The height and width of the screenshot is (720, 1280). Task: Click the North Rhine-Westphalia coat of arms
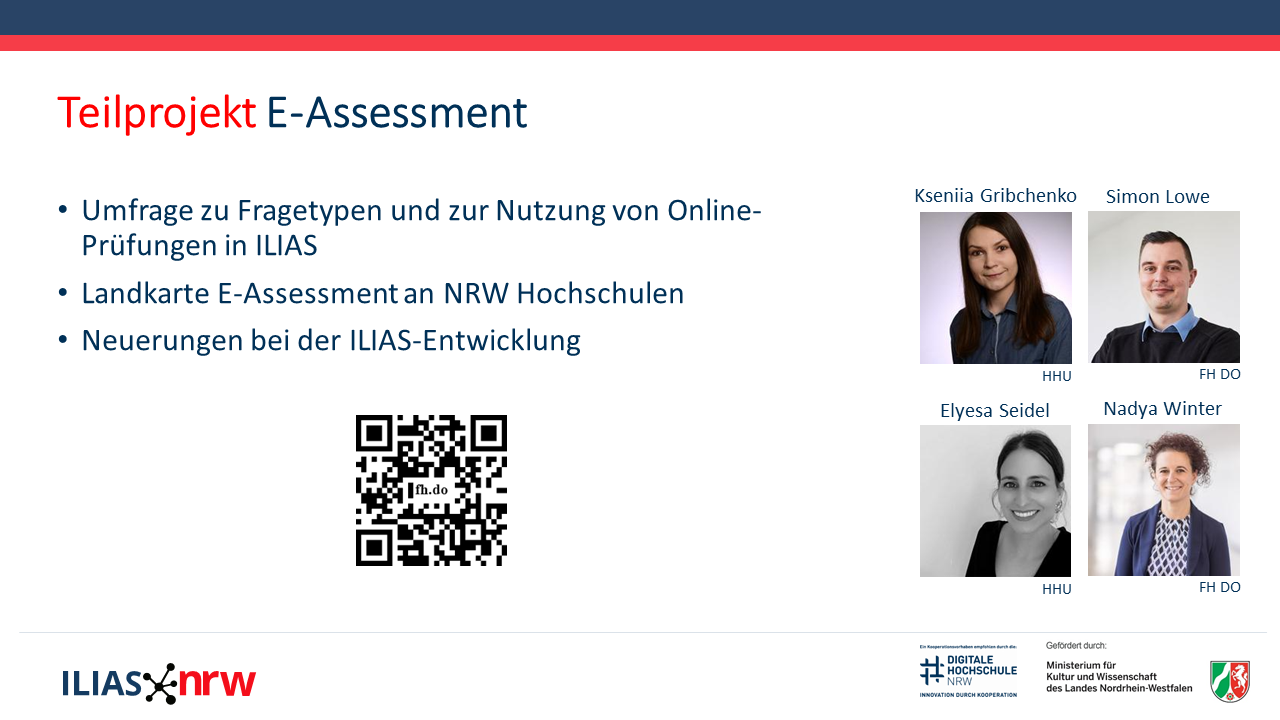point(1229,681)
